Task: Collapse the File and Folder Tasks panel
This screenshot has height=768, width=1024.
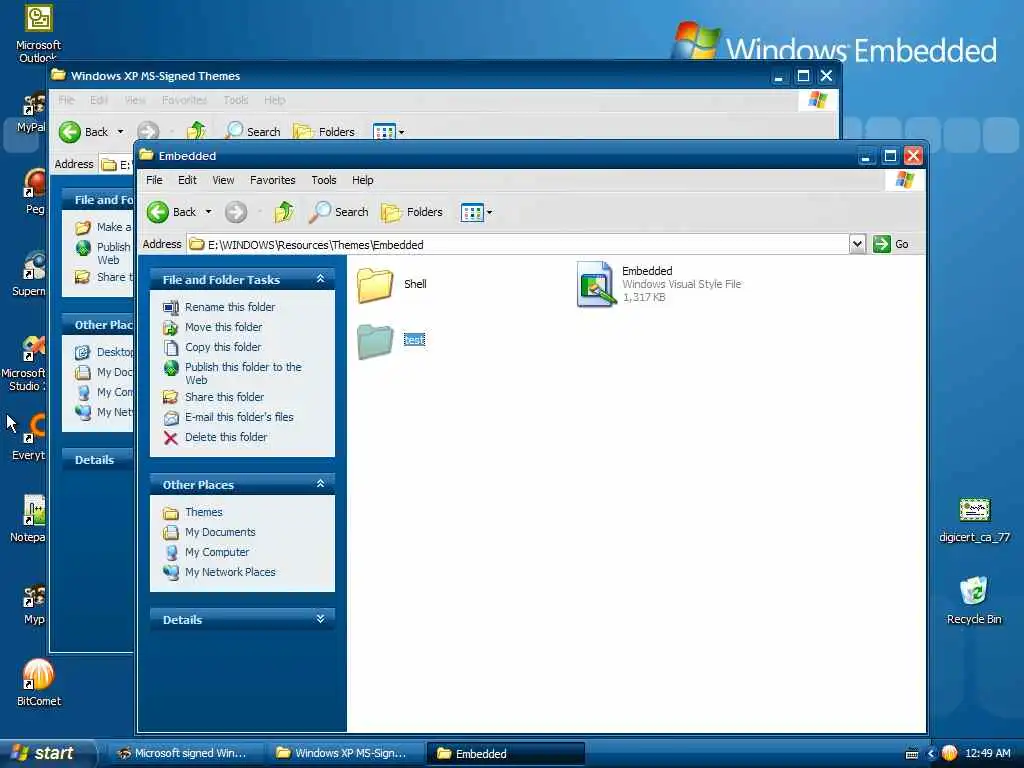Action: (x=320, y=279)
